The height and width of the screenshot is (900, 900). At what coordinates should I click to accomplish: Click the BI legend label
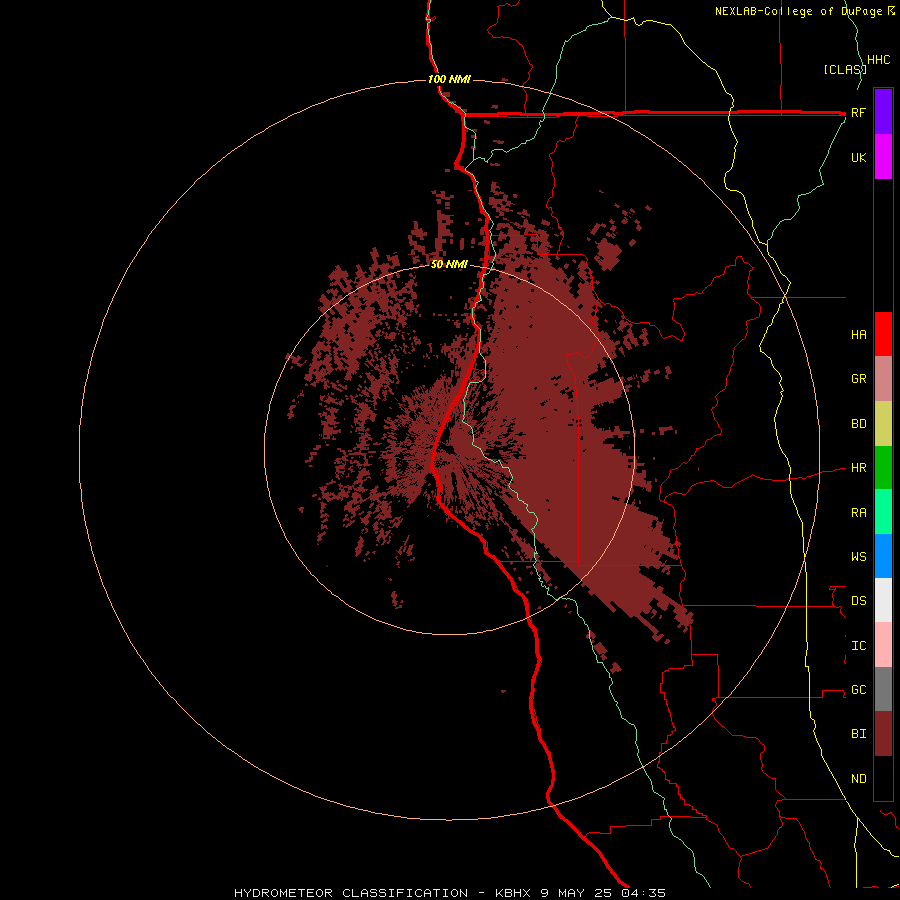point(858,734)
